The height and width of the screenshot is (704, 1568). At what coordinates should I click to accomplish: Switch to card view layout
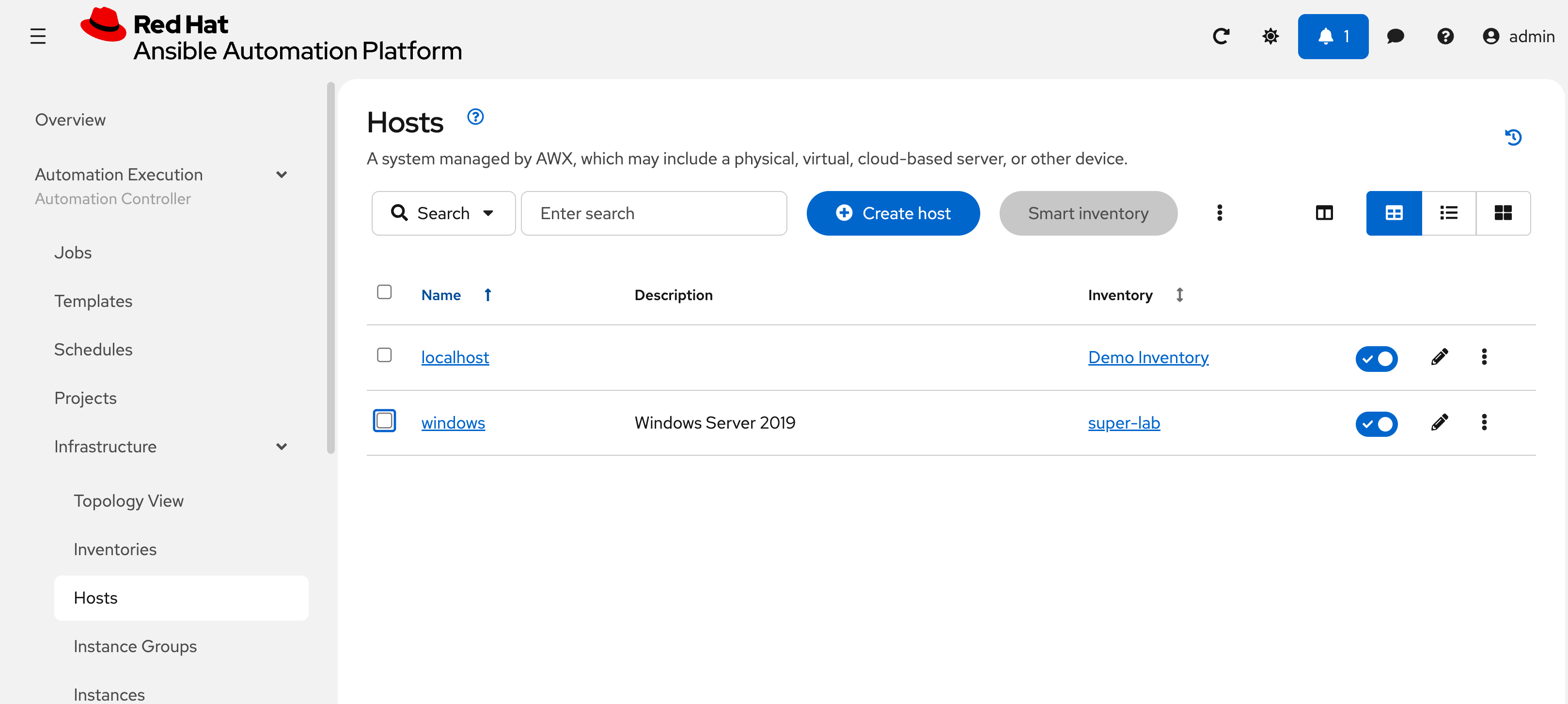[x=1503, y=213]
